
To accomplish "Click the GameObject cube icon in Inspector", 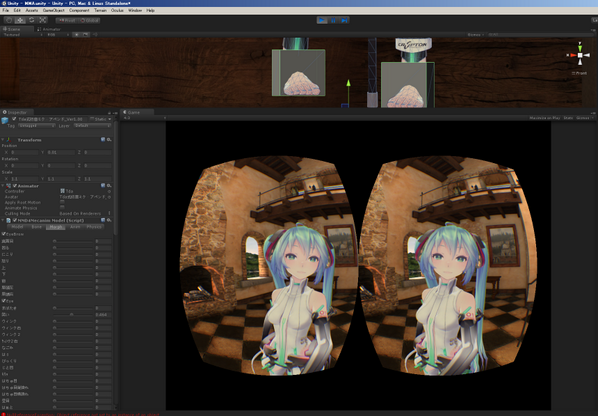I will 5,120.
